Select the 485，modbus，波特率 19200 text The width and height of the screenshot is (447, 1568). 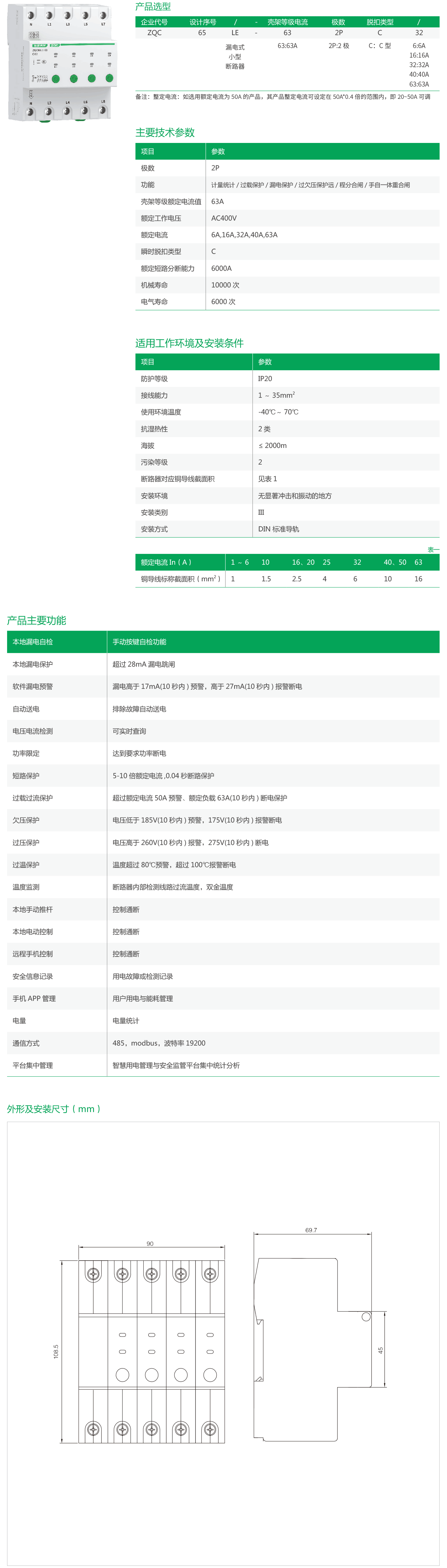click(159, 1043)
